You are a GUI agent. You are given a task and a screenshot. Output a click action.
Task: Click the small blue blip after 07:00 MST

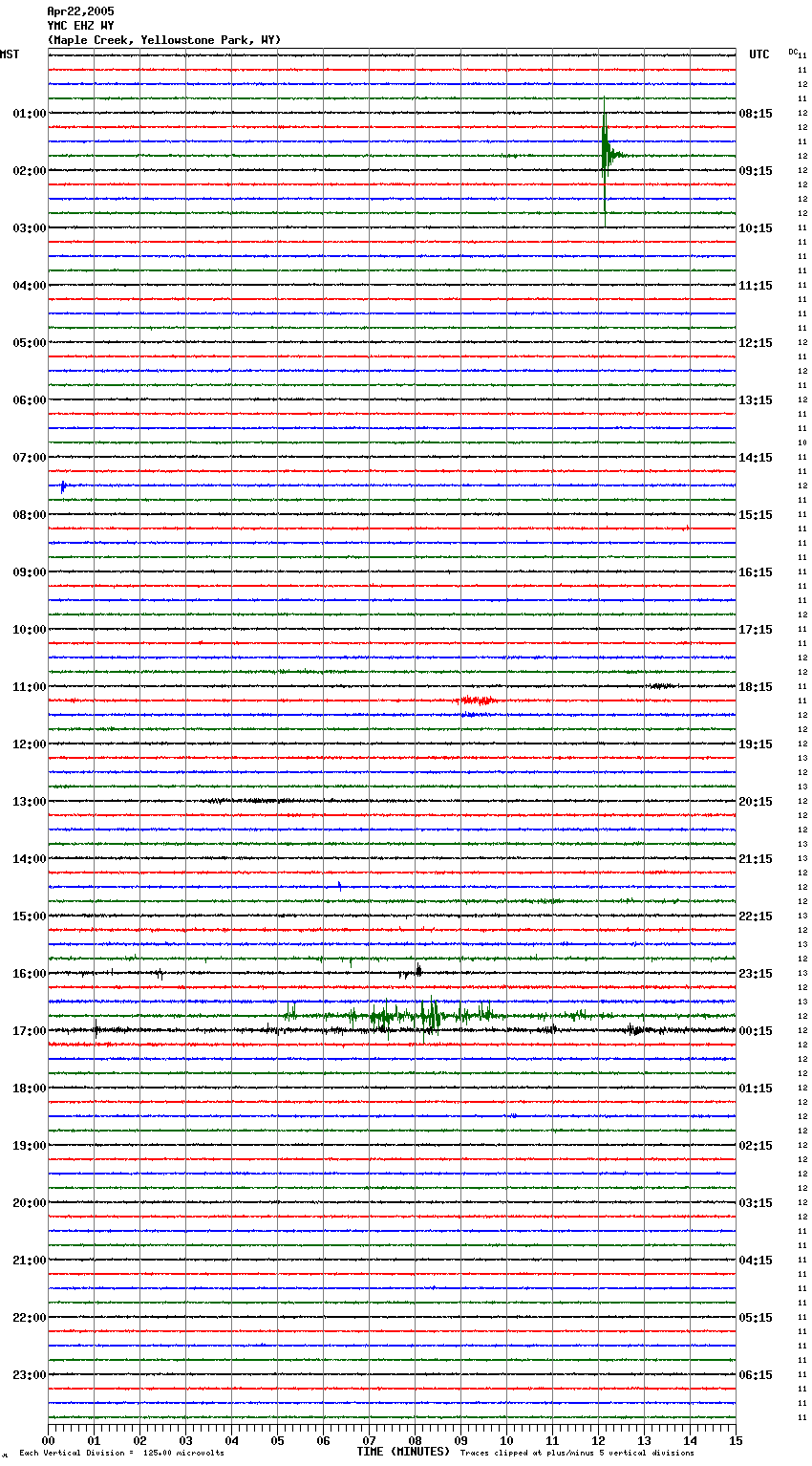63,486
